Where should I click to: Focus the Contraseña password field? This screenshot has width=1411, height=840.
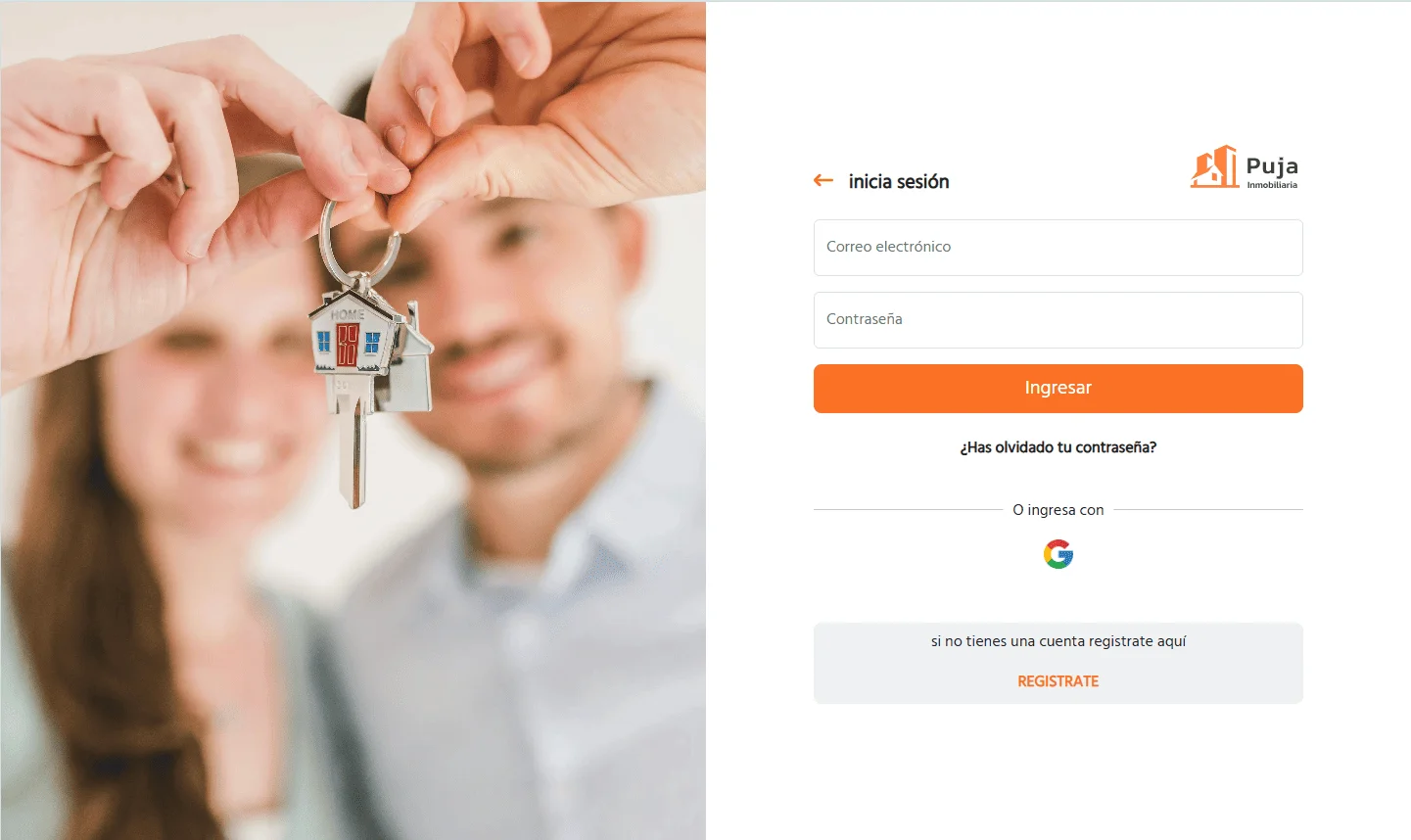(x=1058, y=320)
